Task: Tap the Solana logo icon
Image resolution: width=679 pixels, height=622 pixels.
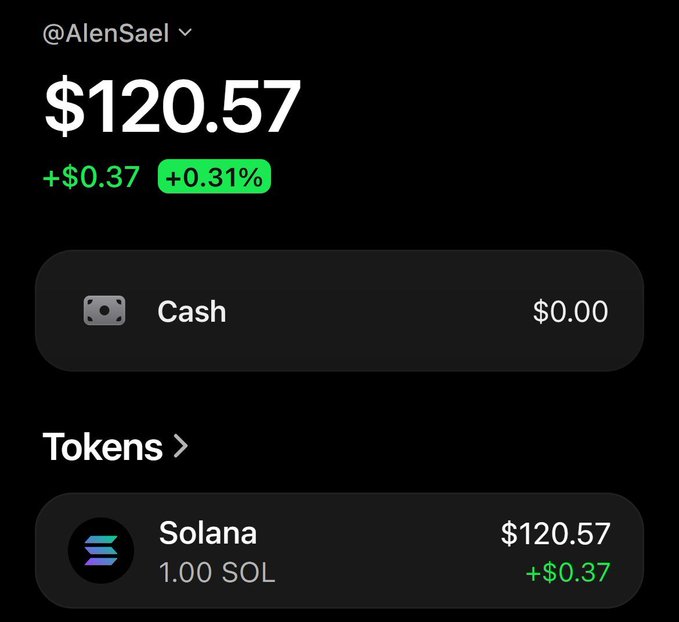Action: [x=101, y=551]
